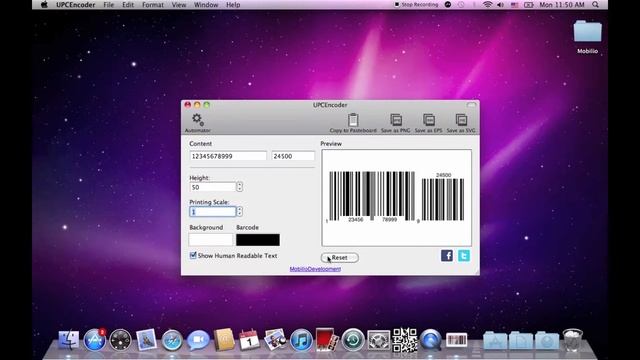Viewport: 640px width, 360px height.
Task: Click Stop Recording in menu bar
Action: (x=416, y=5)
